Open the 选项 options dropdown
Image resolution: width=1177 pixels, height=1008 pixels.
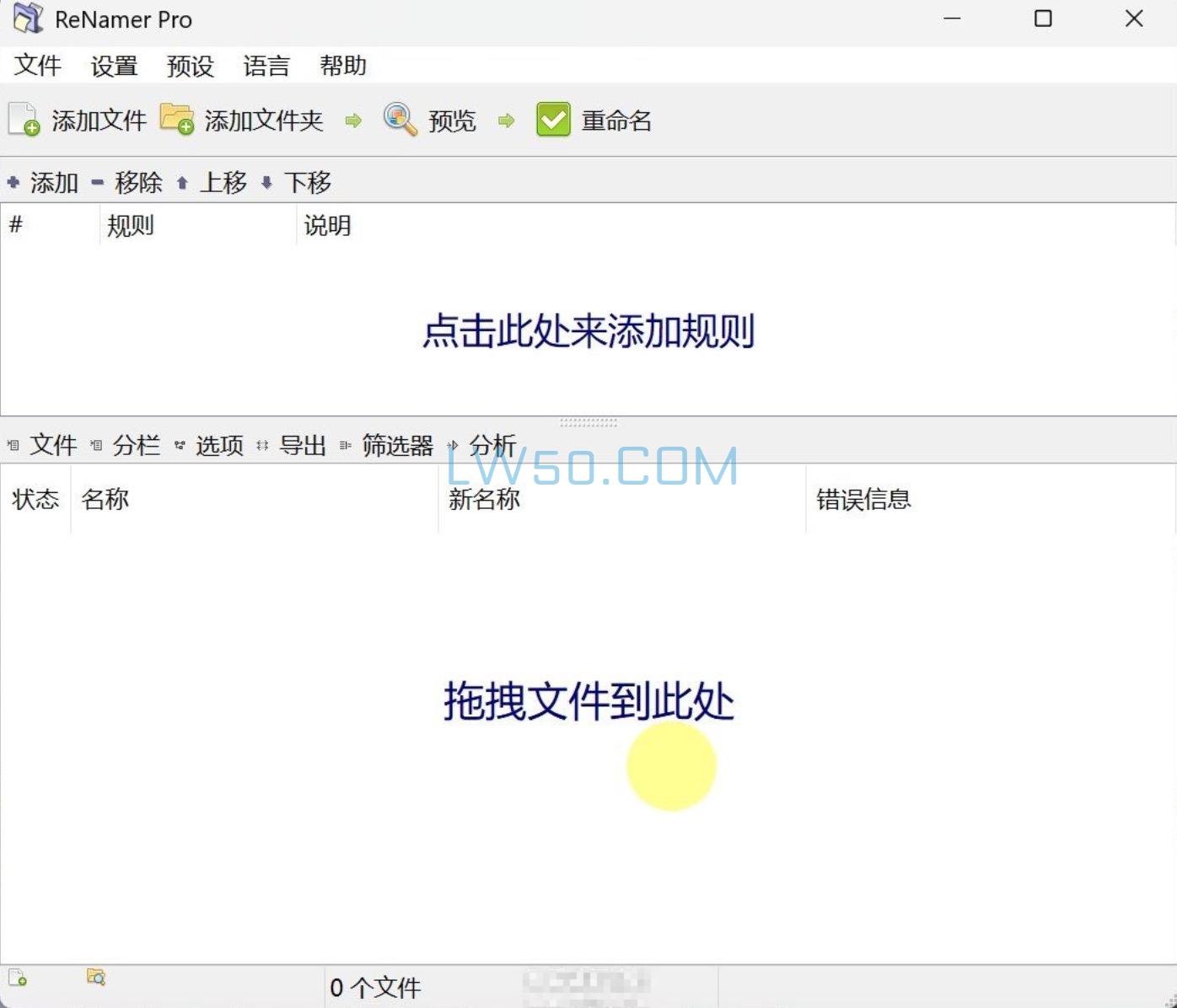tap(209, 444)
